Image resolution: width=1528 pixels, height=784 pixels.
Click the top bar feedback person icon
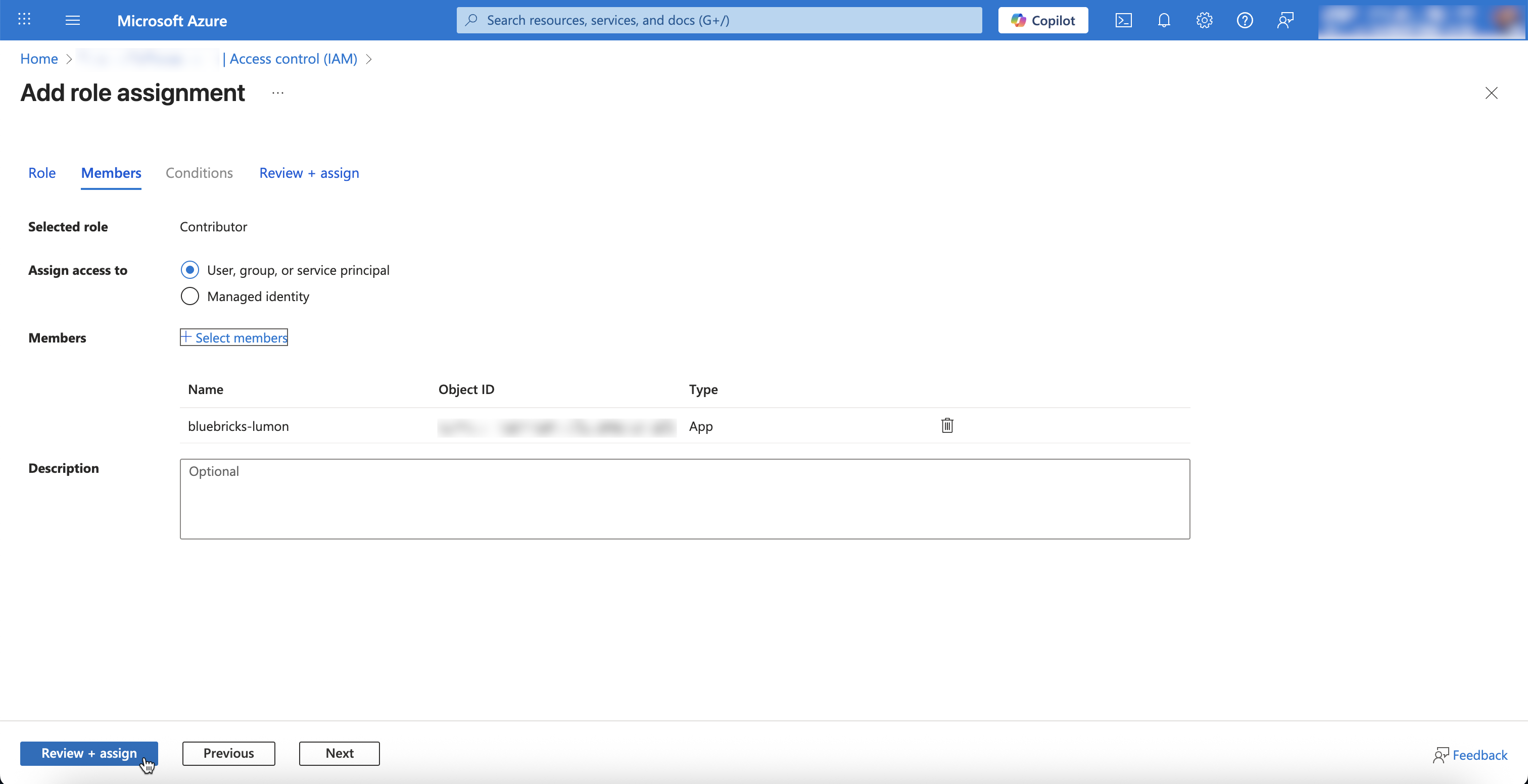(x=1285, y=20)
